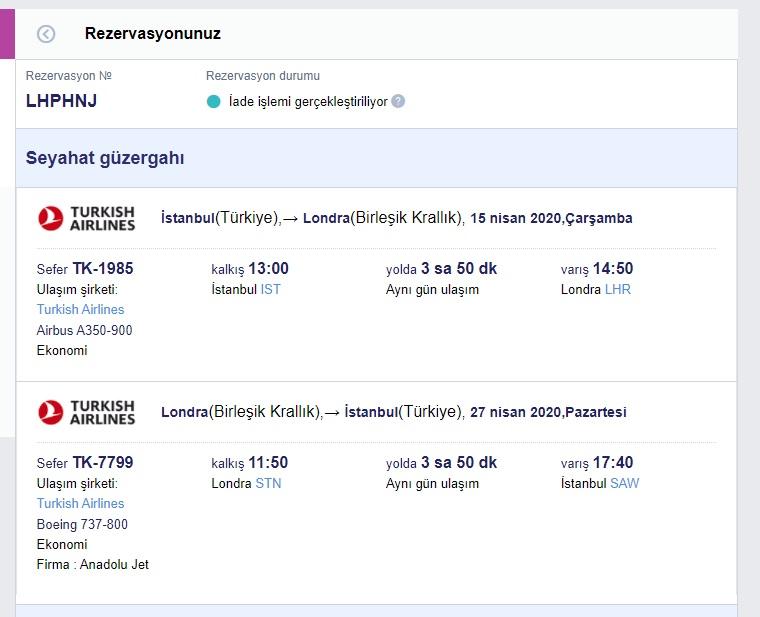Click departure time 13:00
The height and width of the screenshot is (617, 760).
(x=269, y=268)
